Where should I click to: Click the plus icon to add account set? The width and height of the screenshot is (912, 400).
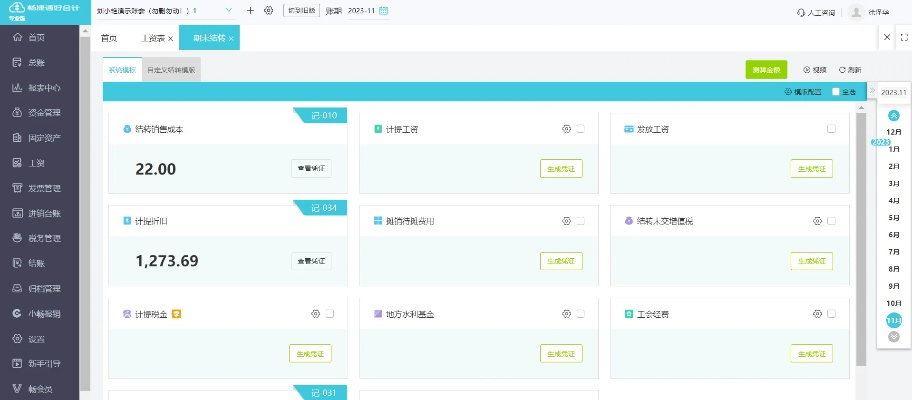(x=250, y=10)
